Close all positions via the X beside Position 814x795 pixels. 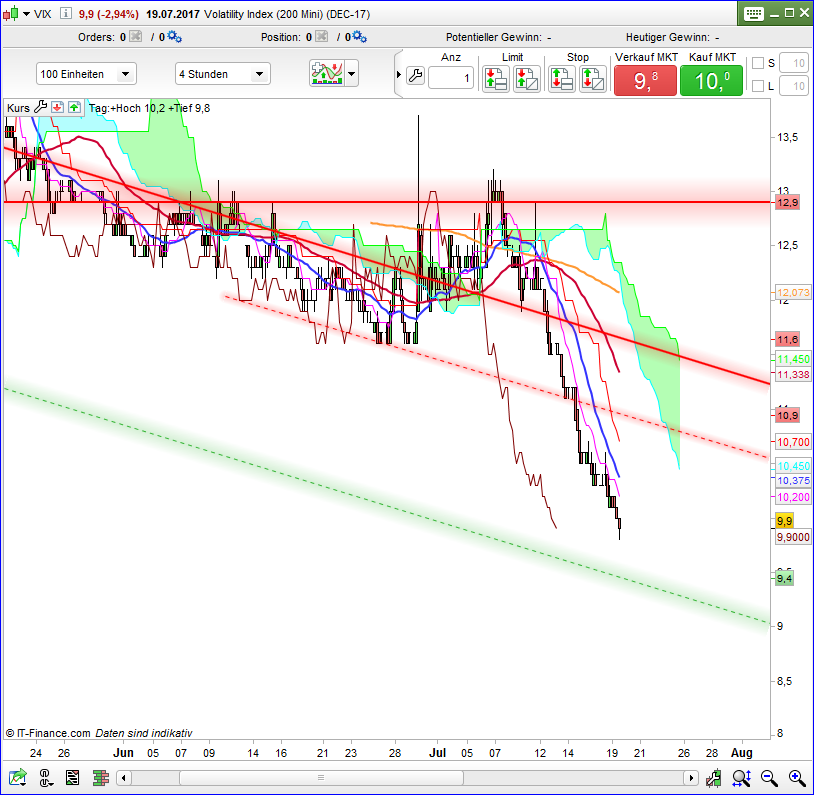pos(322,36)
